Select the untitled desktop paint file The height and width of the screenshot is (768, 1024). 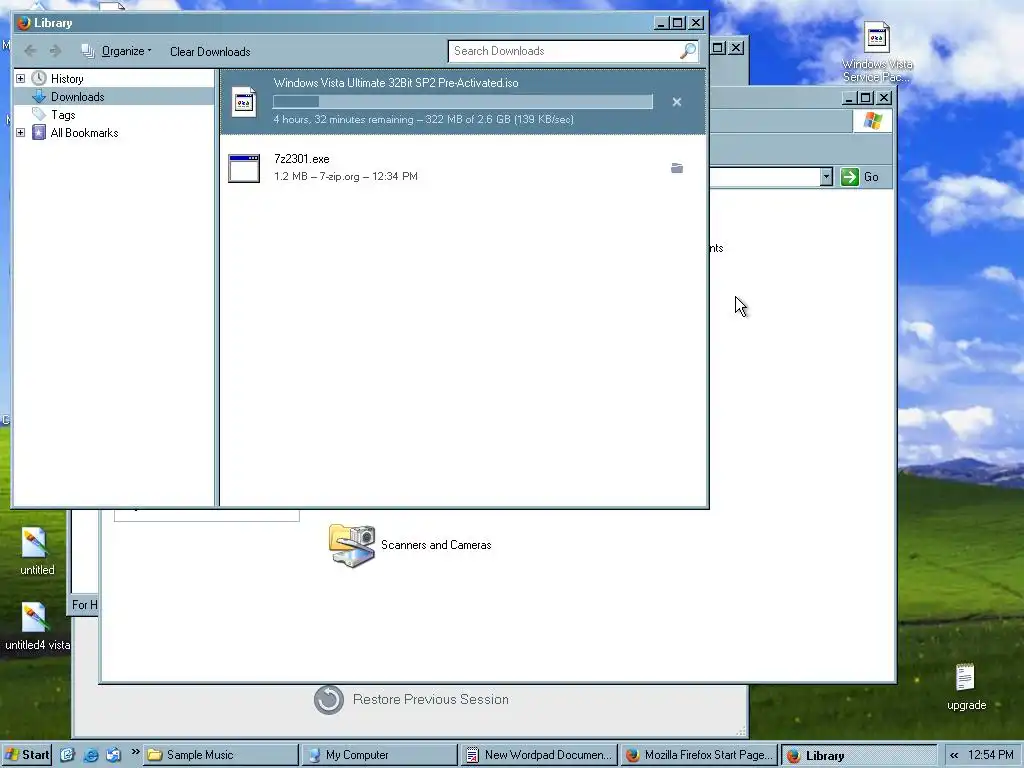coord(37,552)
